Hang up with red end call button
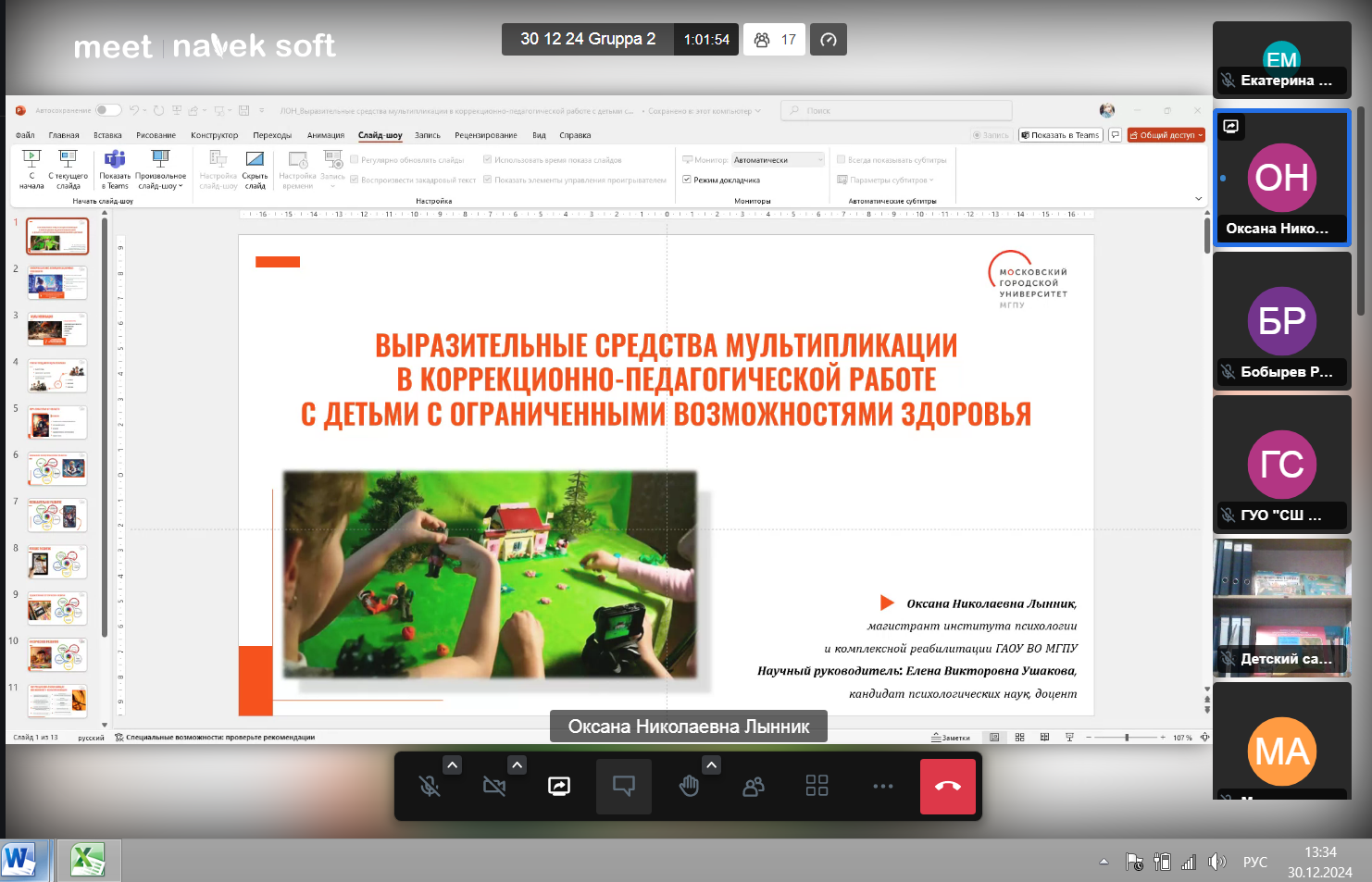 pos(947,787)
